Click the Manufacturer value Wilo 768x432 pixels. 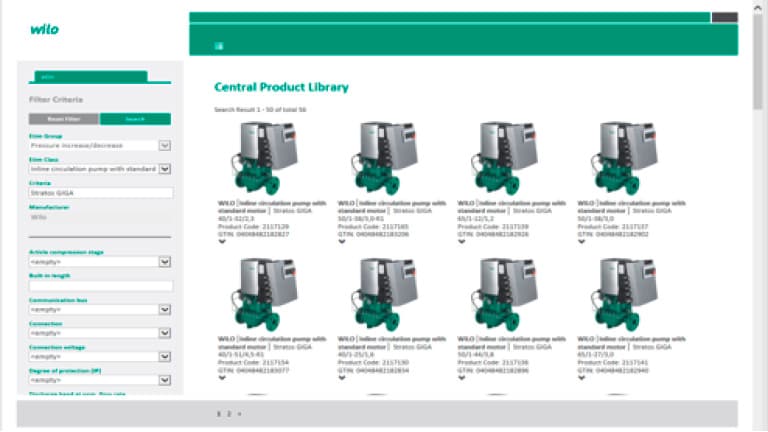[x=39, y=217]
